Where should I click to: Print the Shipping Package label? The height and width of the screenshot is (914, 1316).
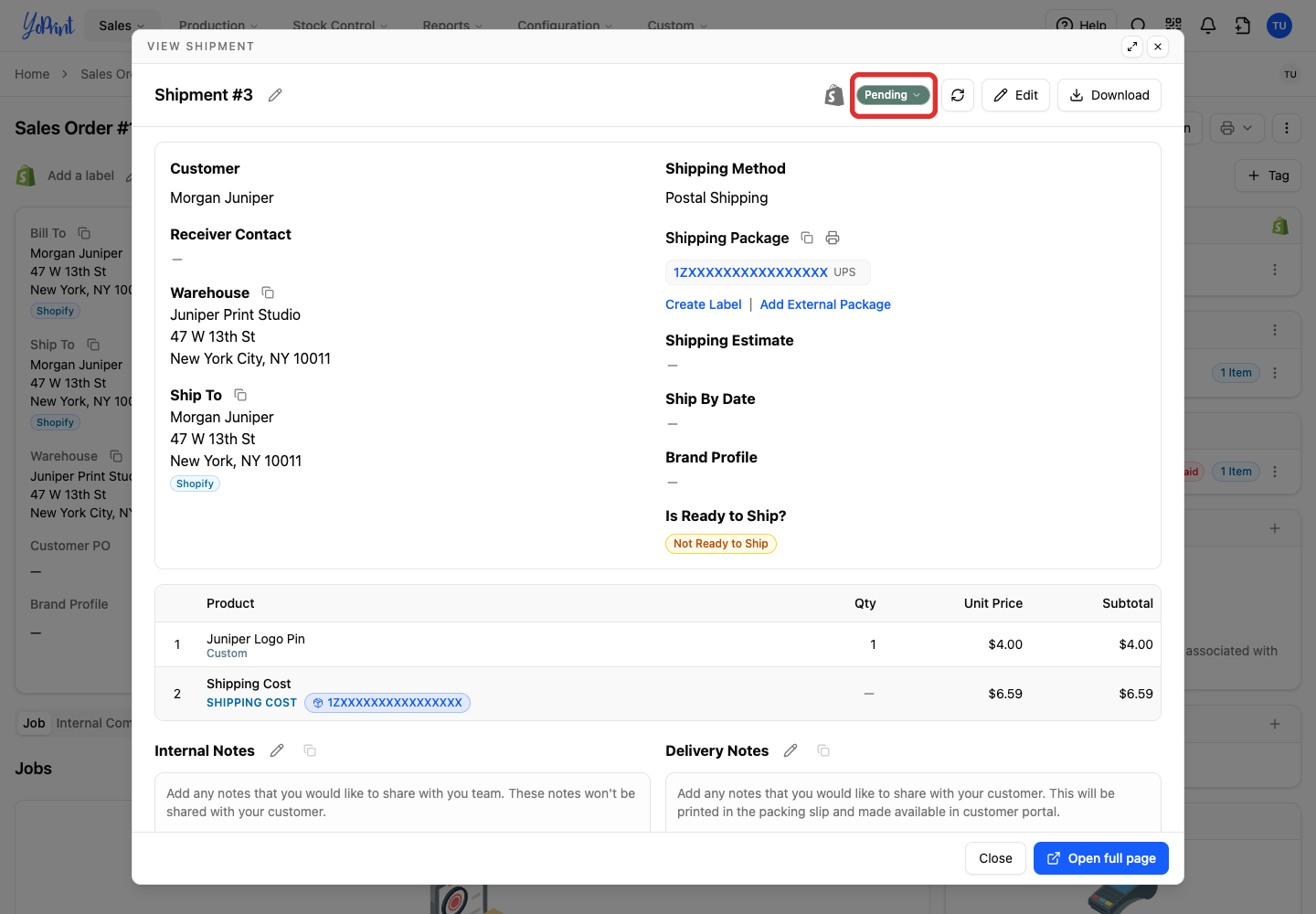point(833,238)
